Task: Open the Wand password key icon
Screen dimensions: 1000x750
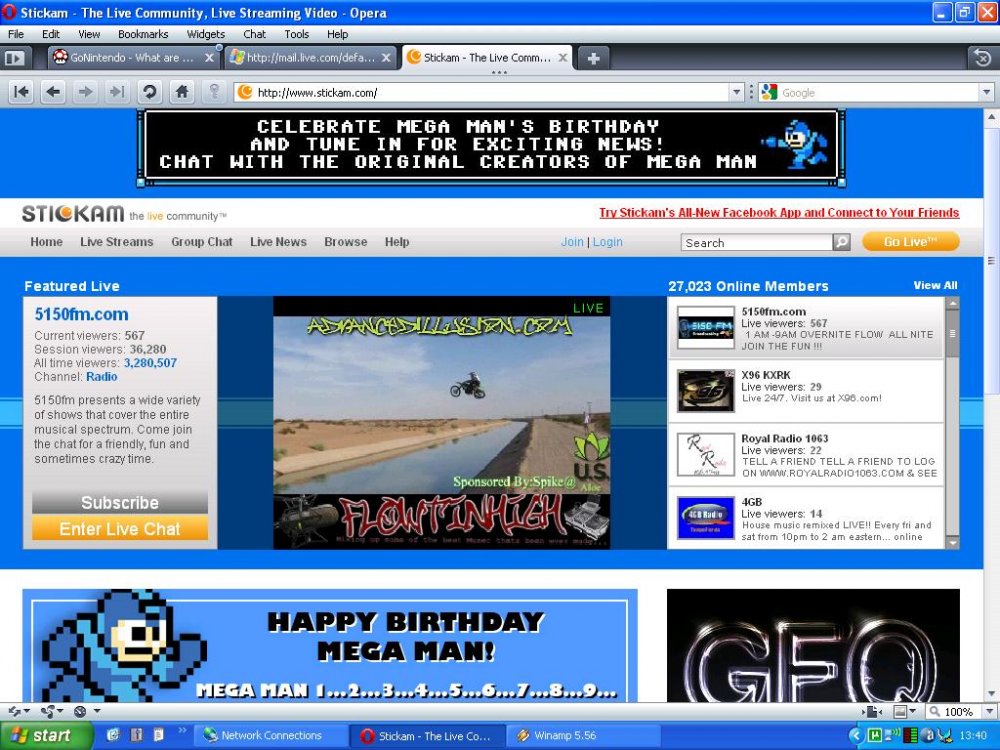Action: coord(214,92)
